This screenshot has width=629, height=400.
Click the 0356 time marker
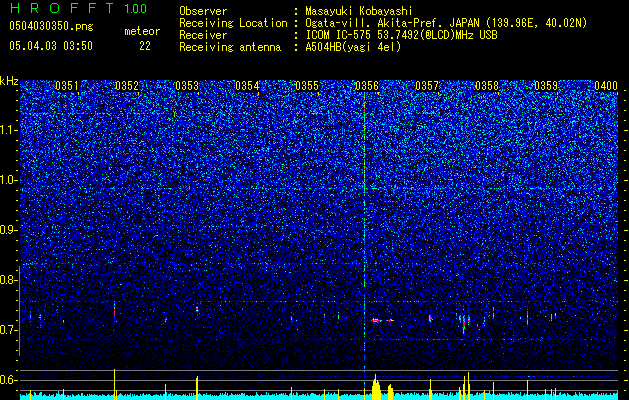(x=367, y=86)
